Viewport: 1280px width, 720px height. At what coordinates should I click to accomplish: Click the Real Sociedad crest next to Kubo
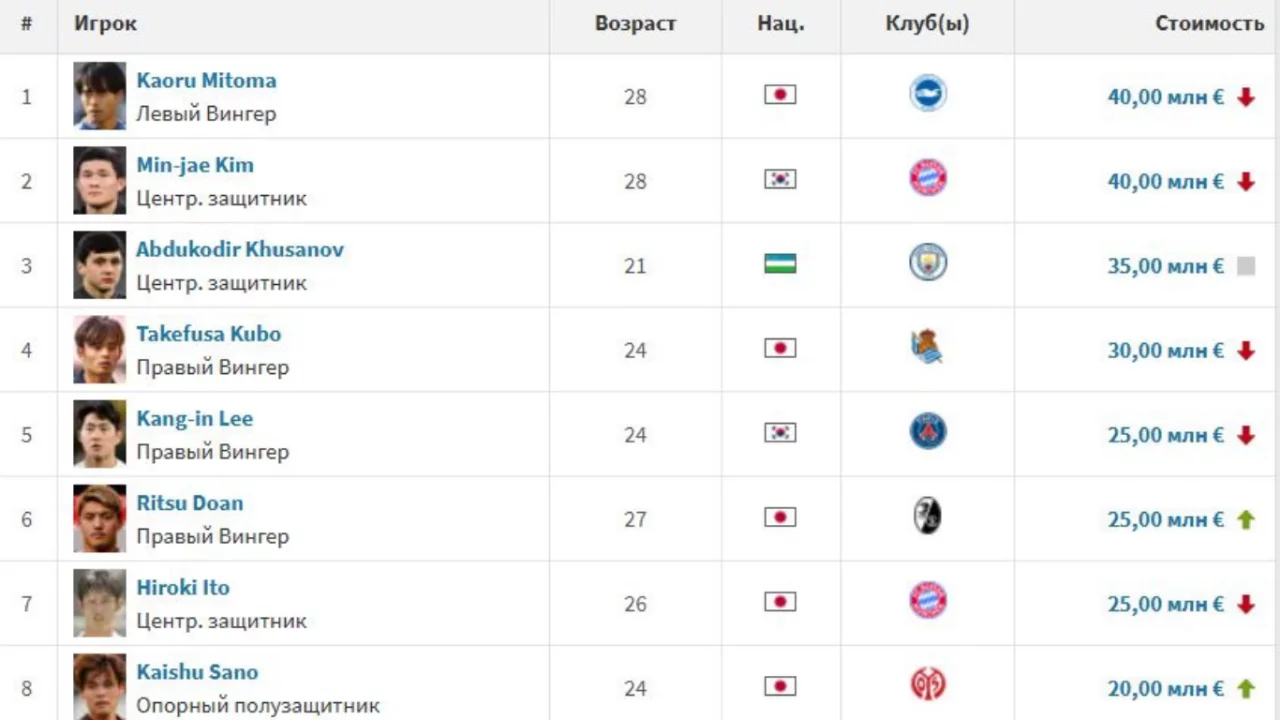coord(926,347)
